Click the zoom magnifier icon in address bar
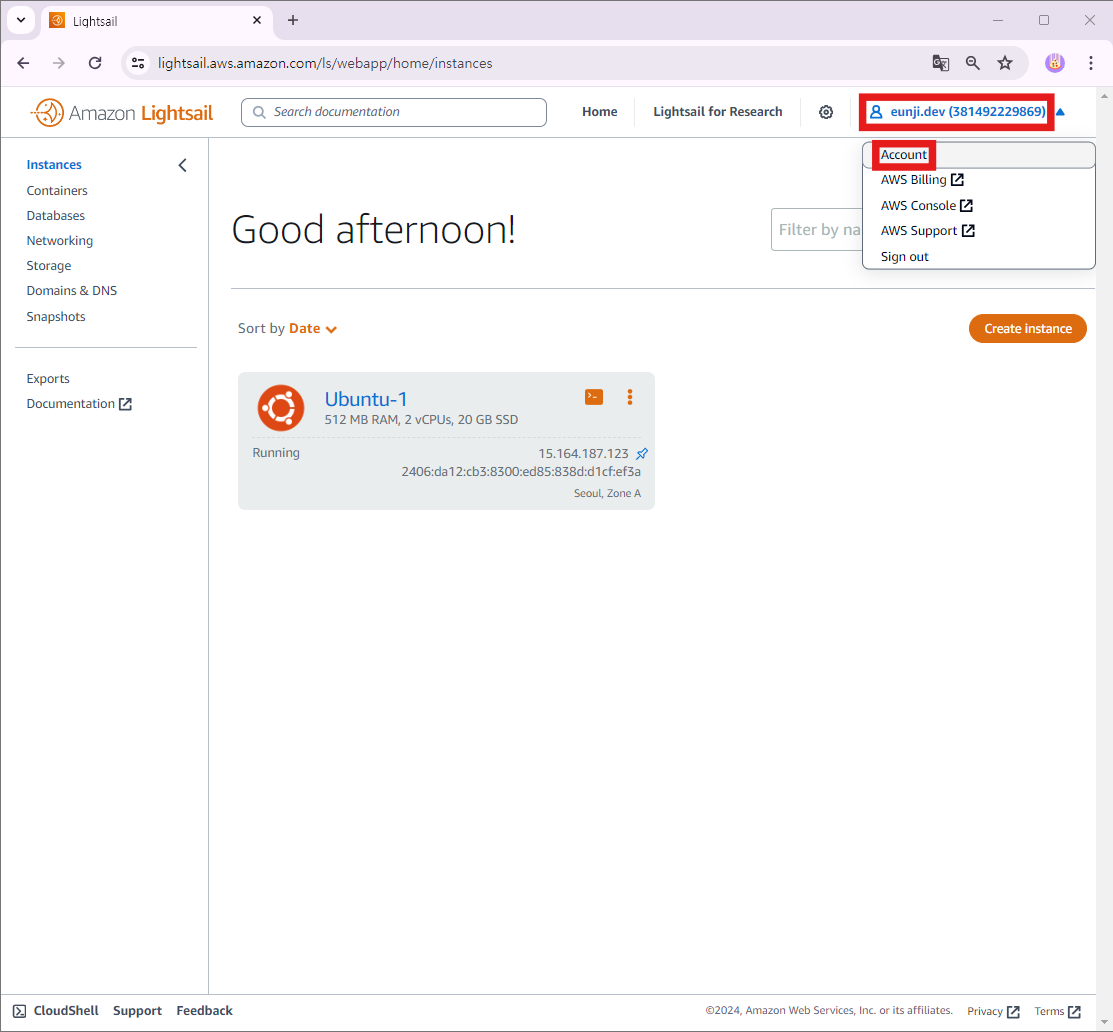This screenshot has height=1032, width=1113. [x=972, y=63]
